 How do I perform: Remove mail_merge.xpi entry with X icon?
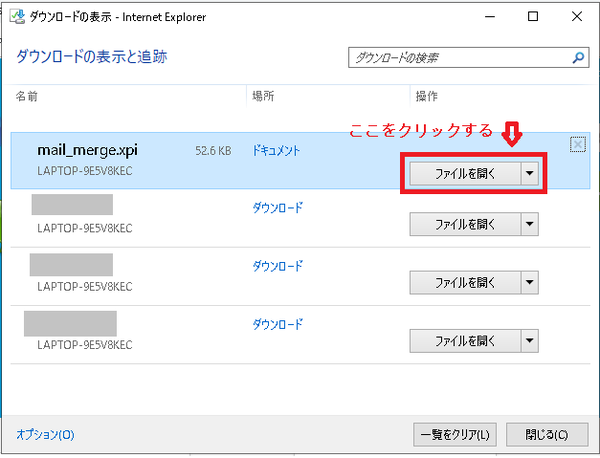tap(577, 145)
